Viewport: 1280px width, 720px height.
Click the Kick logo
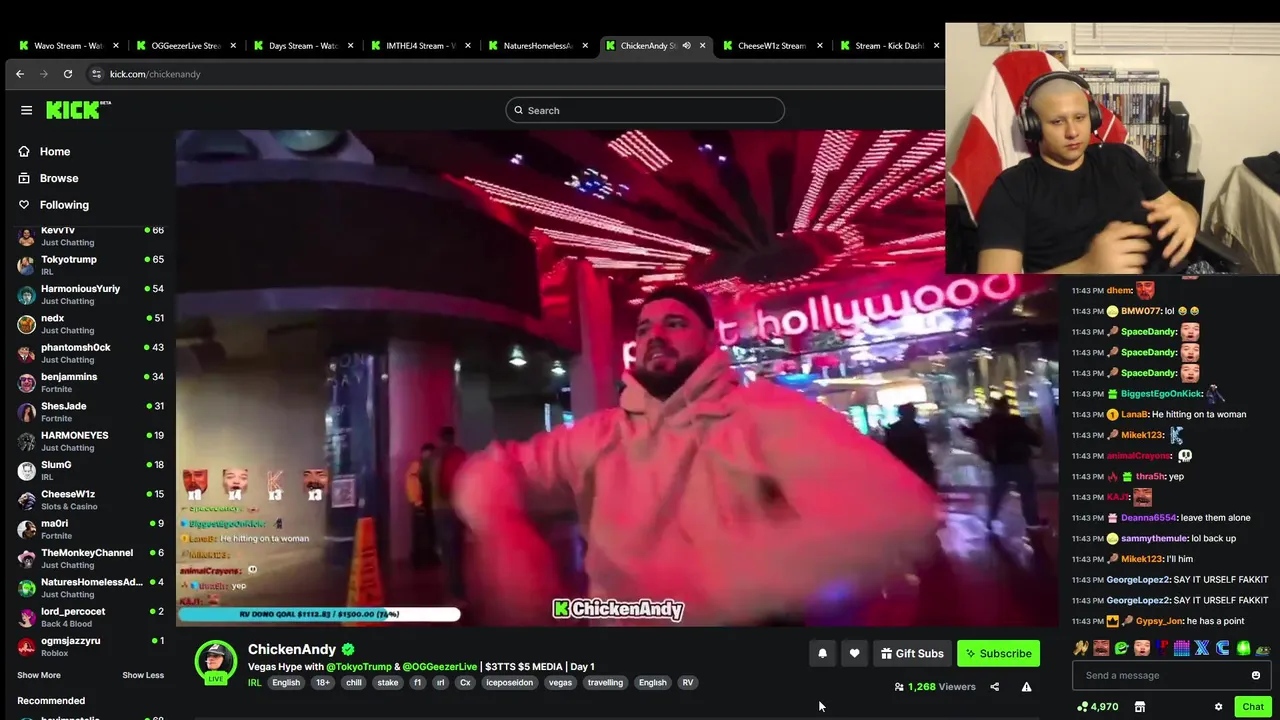[78, 110]
